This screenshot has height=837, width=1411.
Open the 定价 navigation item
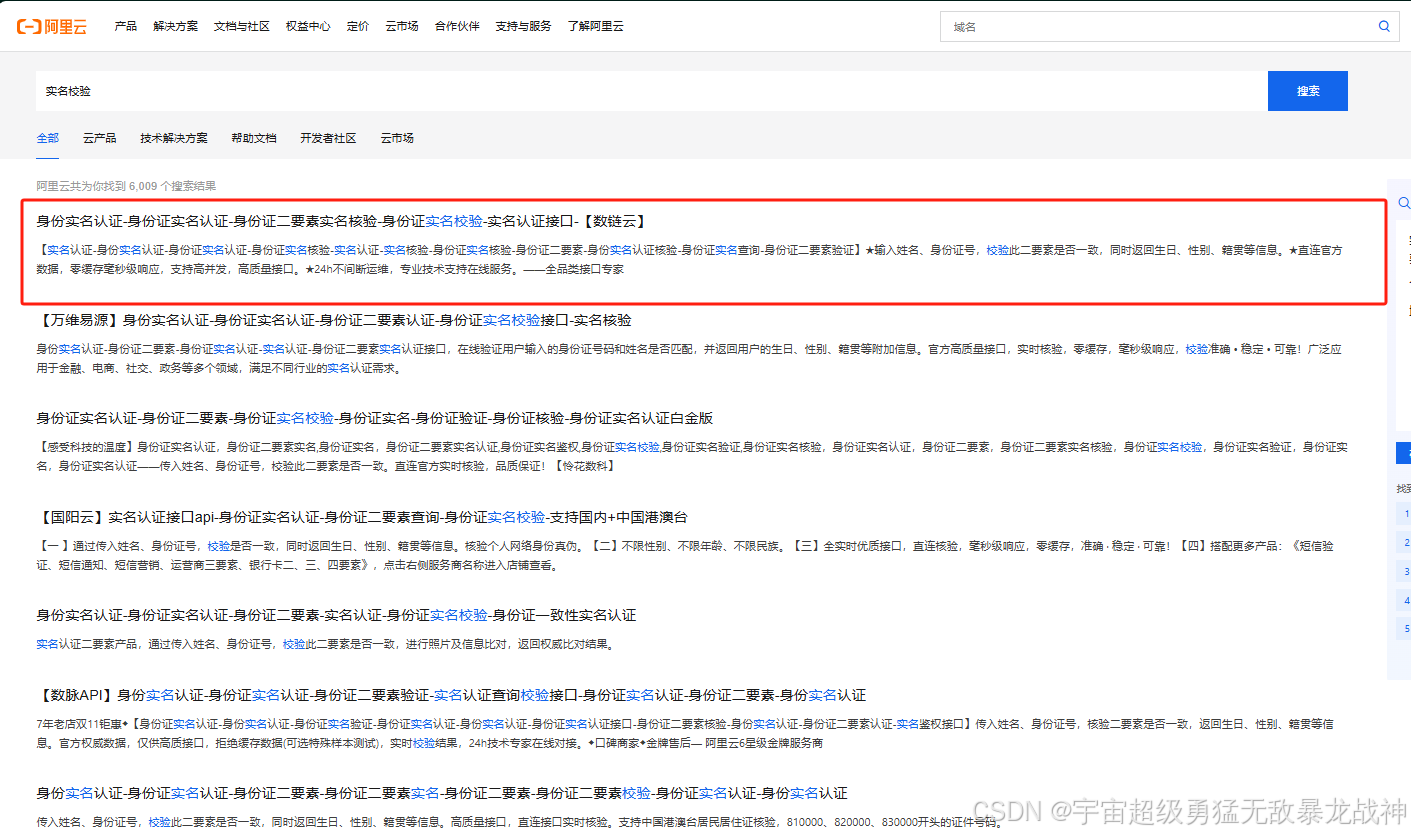(358, 26)
